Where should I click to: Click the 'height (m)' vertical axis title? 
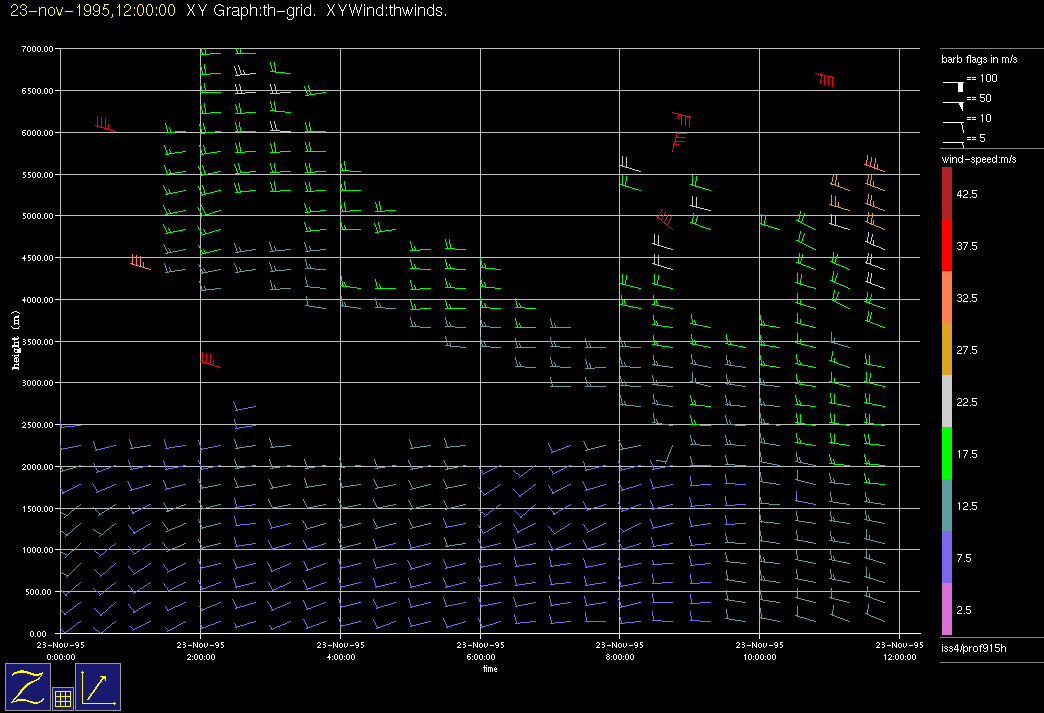[x=16, y=340]
